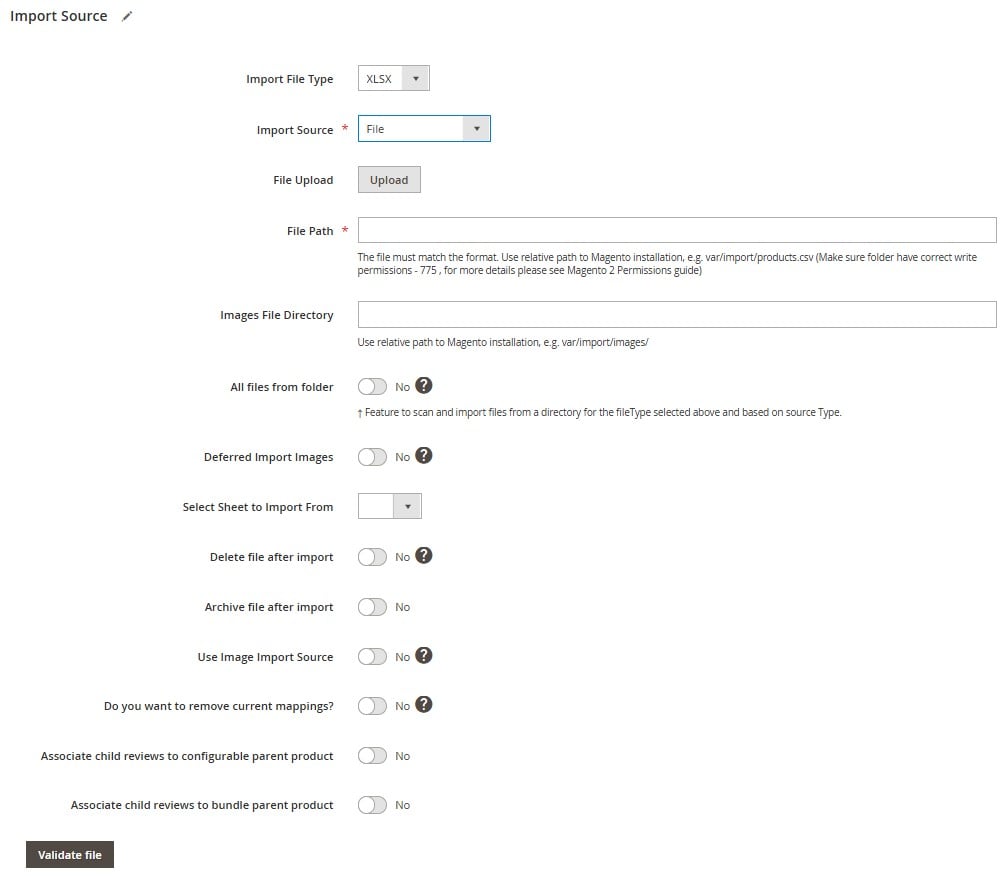Focus the File Path input field
Viewport: 1002px width, 876px height.
677,230
